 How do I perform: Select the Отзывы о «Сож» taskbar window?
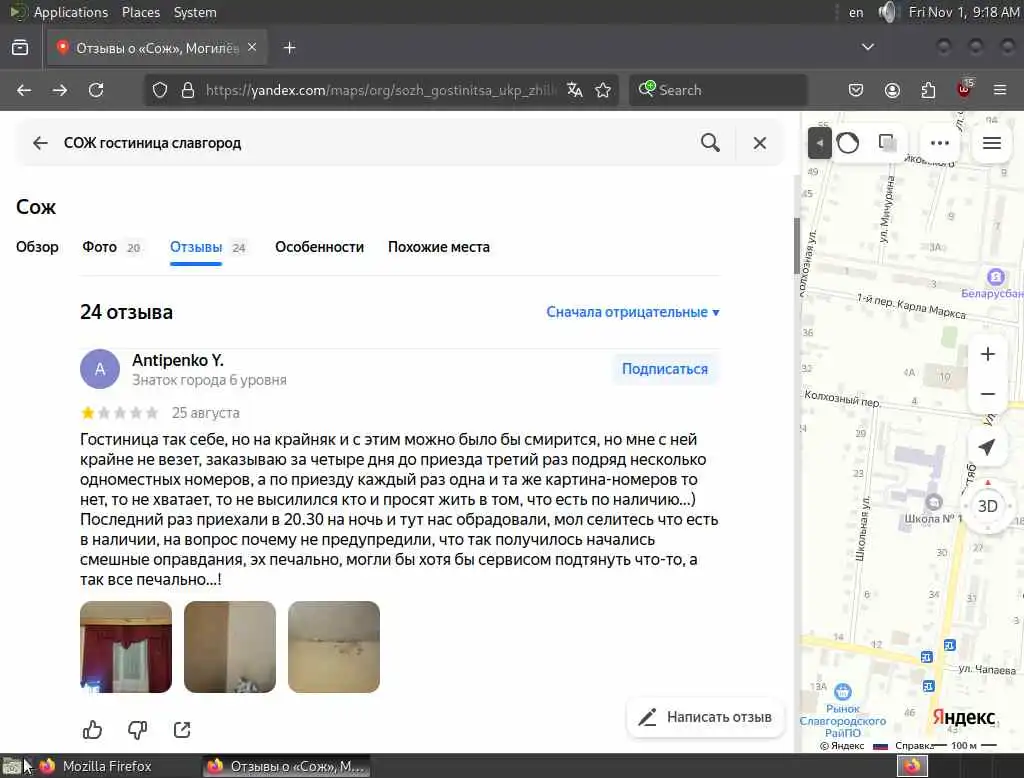[x=286, y=766]
